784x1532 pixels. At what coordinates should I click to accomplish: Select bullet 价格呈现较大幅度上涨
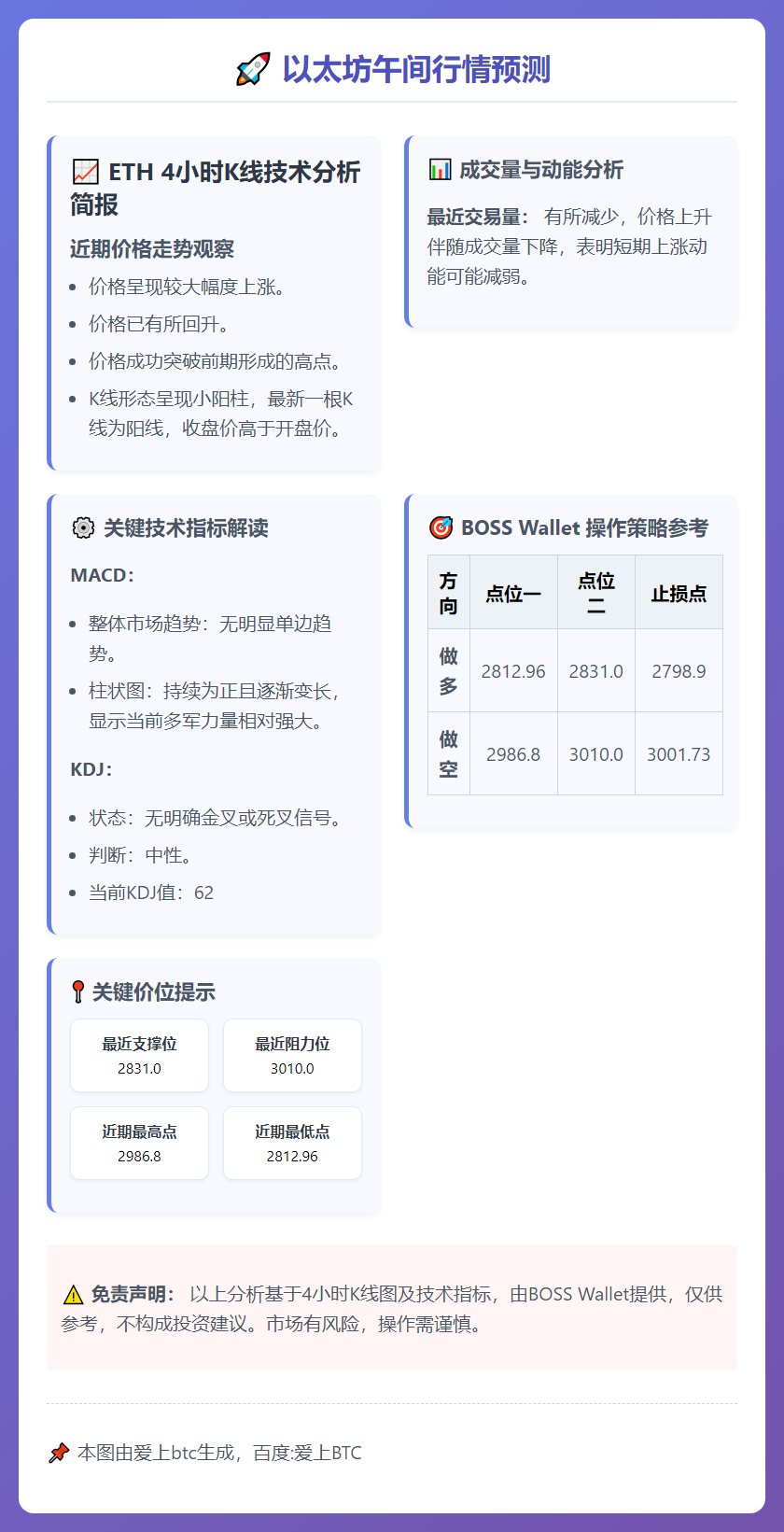[x=187, y=287]
